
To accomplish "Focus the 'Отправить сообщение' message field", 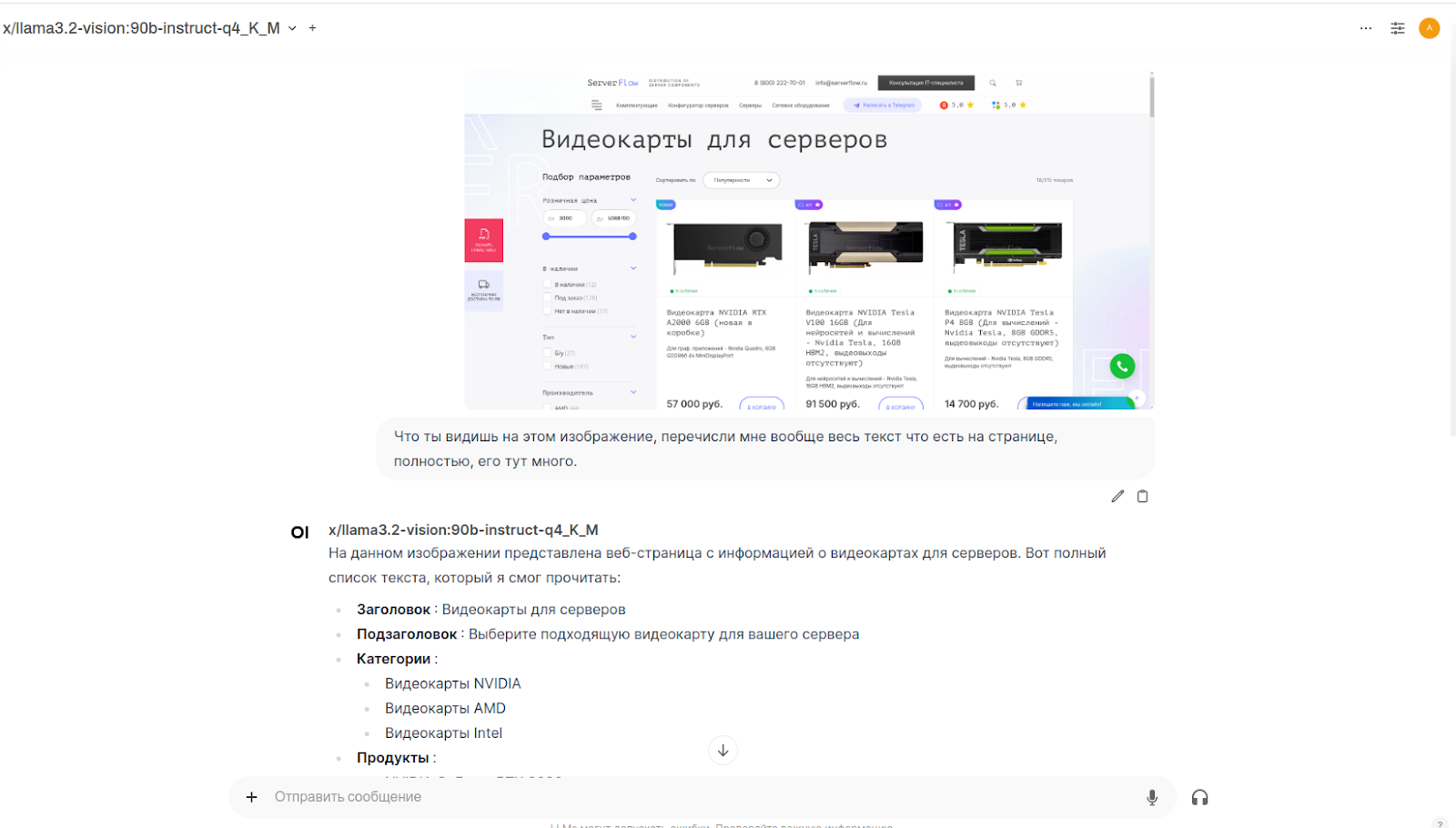I will coord(701,797).
